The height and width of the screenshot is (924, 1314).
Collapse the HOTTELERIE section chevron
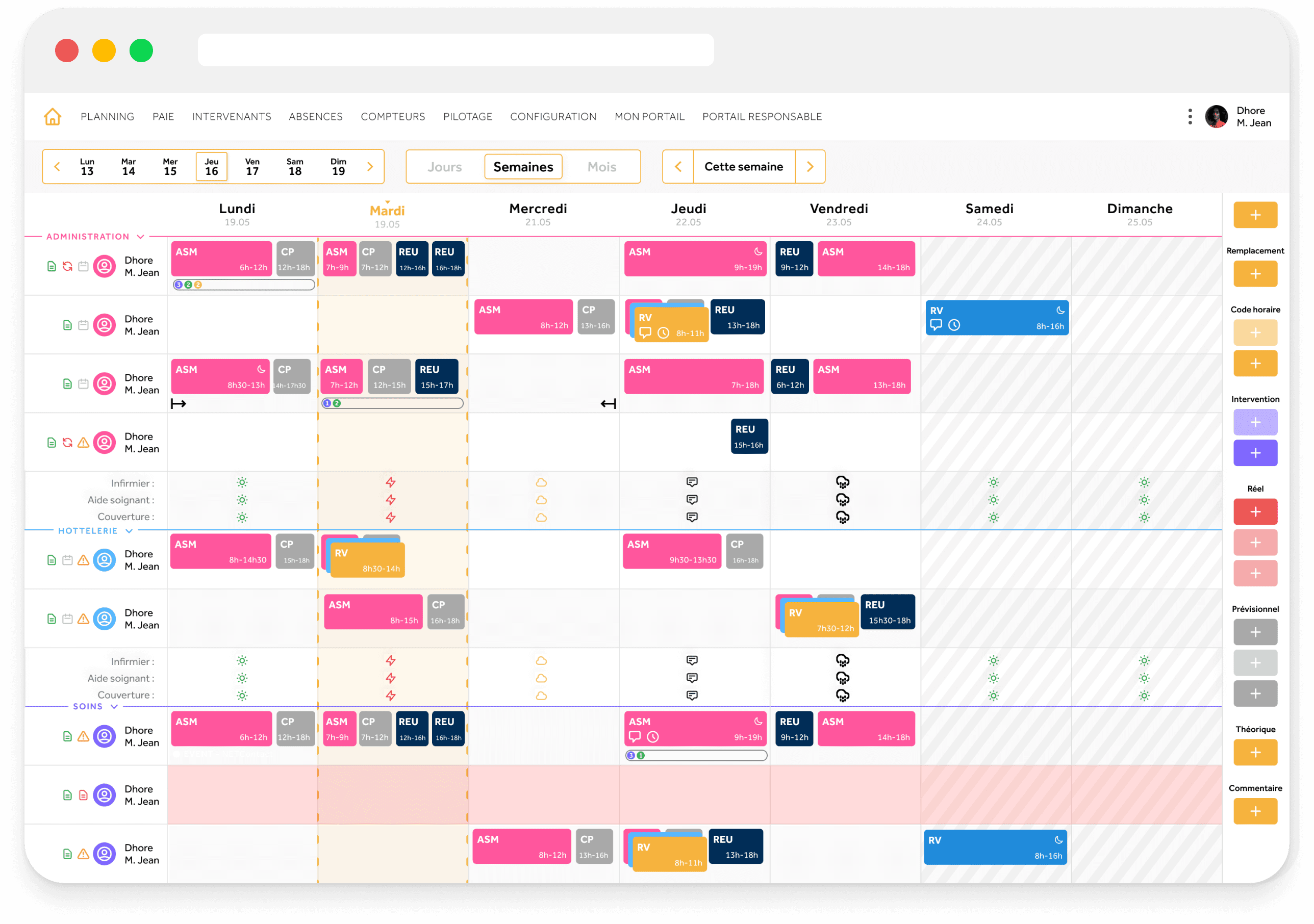click(129, 531)
